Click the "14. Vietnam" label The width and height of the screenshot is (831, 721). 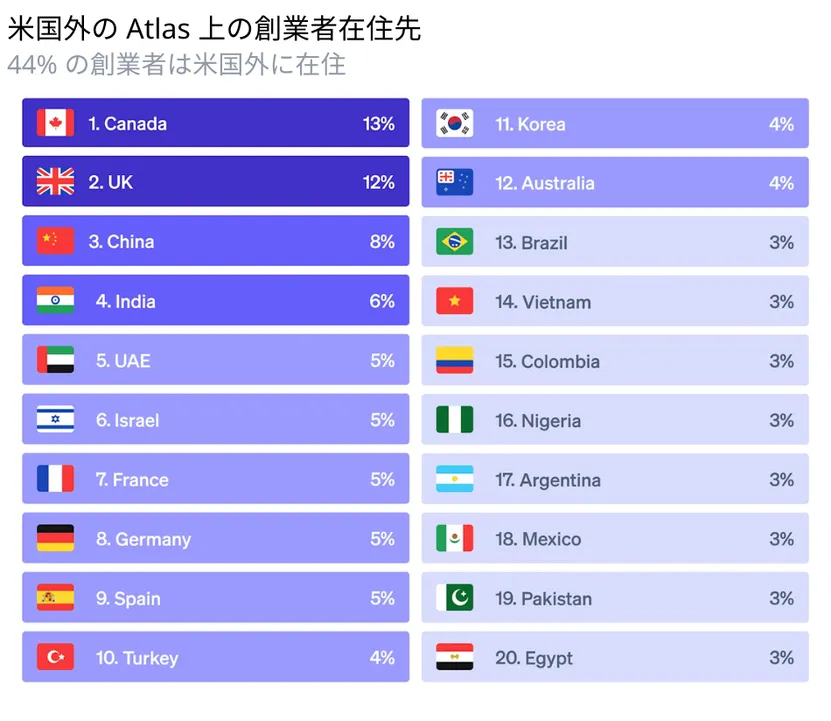[543, 302]
